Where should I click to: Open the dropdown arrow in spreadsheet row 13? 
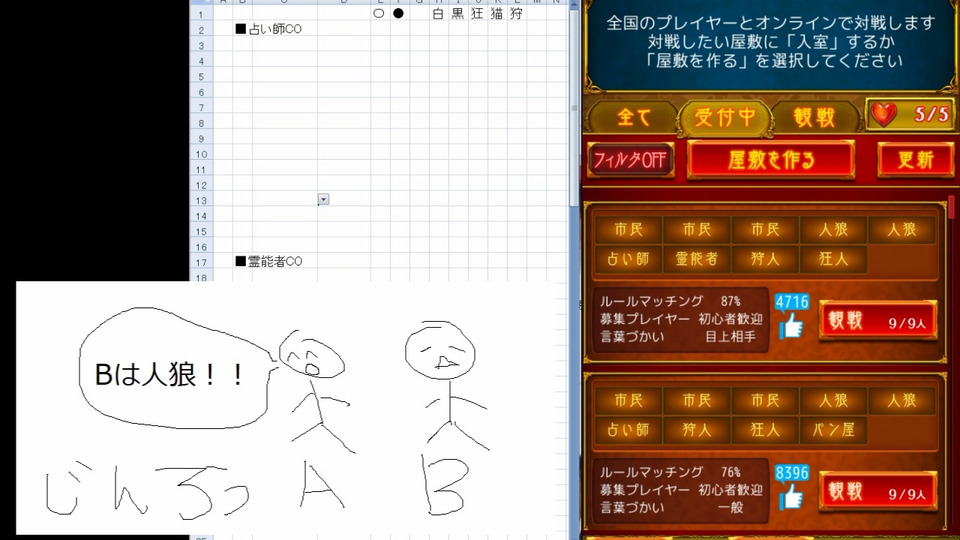point(323,200)
